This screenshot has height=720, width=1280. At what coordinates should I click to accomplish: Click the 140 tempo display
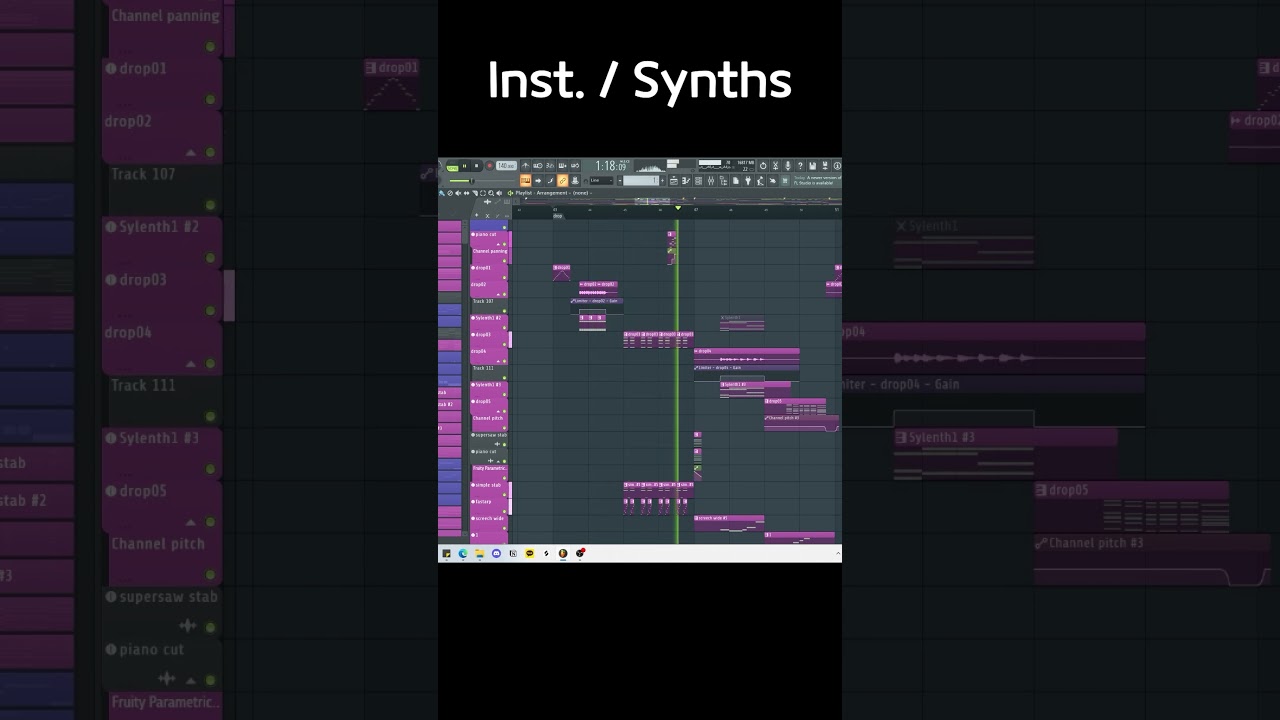tap(506, 166)
